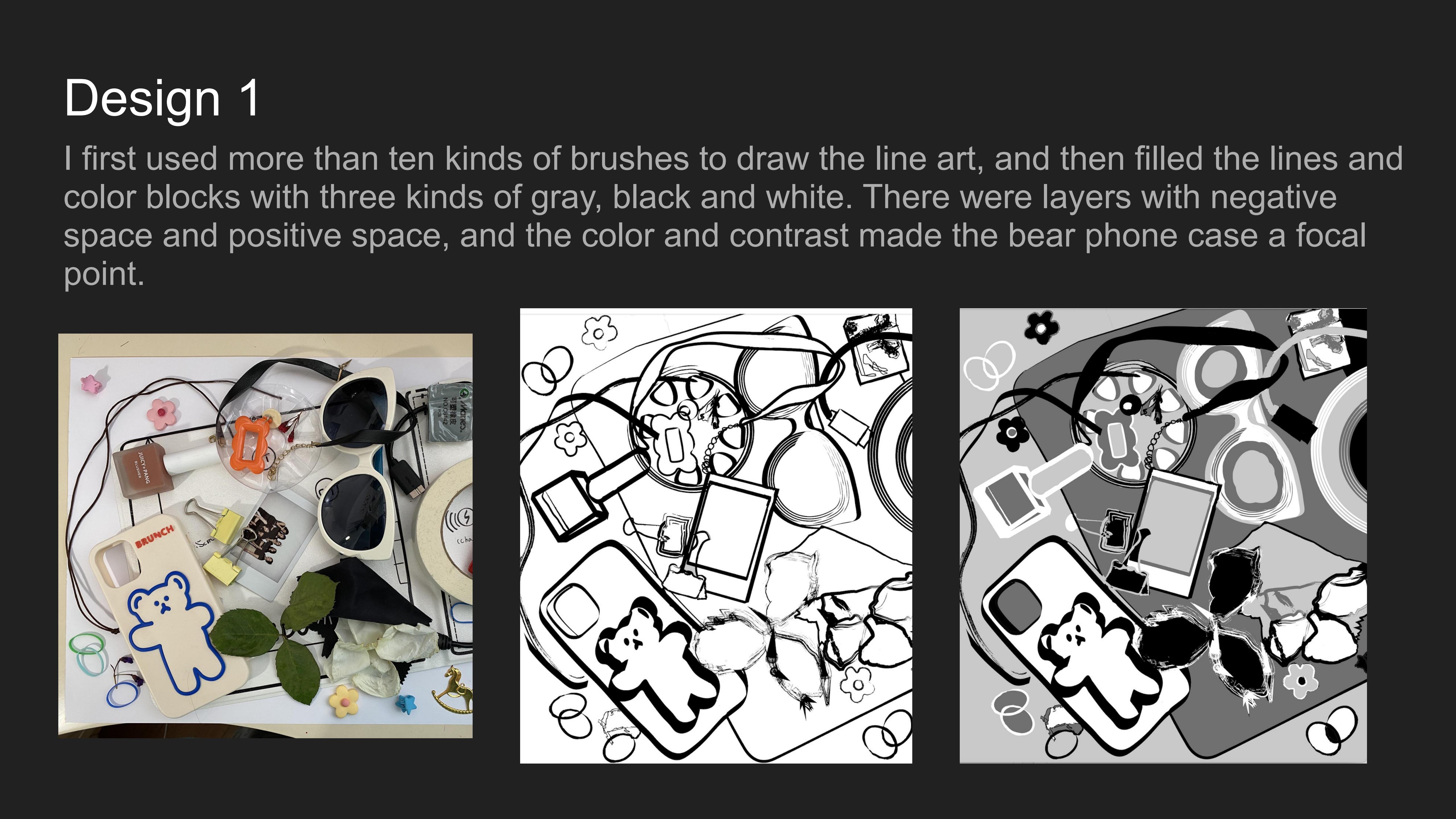Select the reference photo of objects
The height and width of the screenshot is (819, 1456).
[265, 536]
